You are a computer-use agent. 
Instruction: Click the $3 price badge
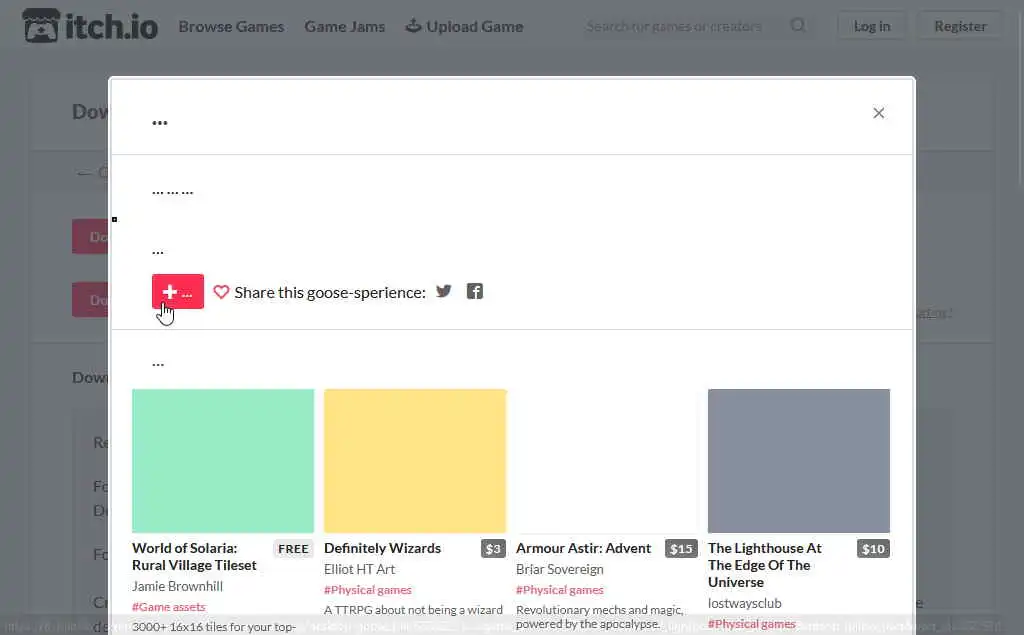[x=493, y=549]
